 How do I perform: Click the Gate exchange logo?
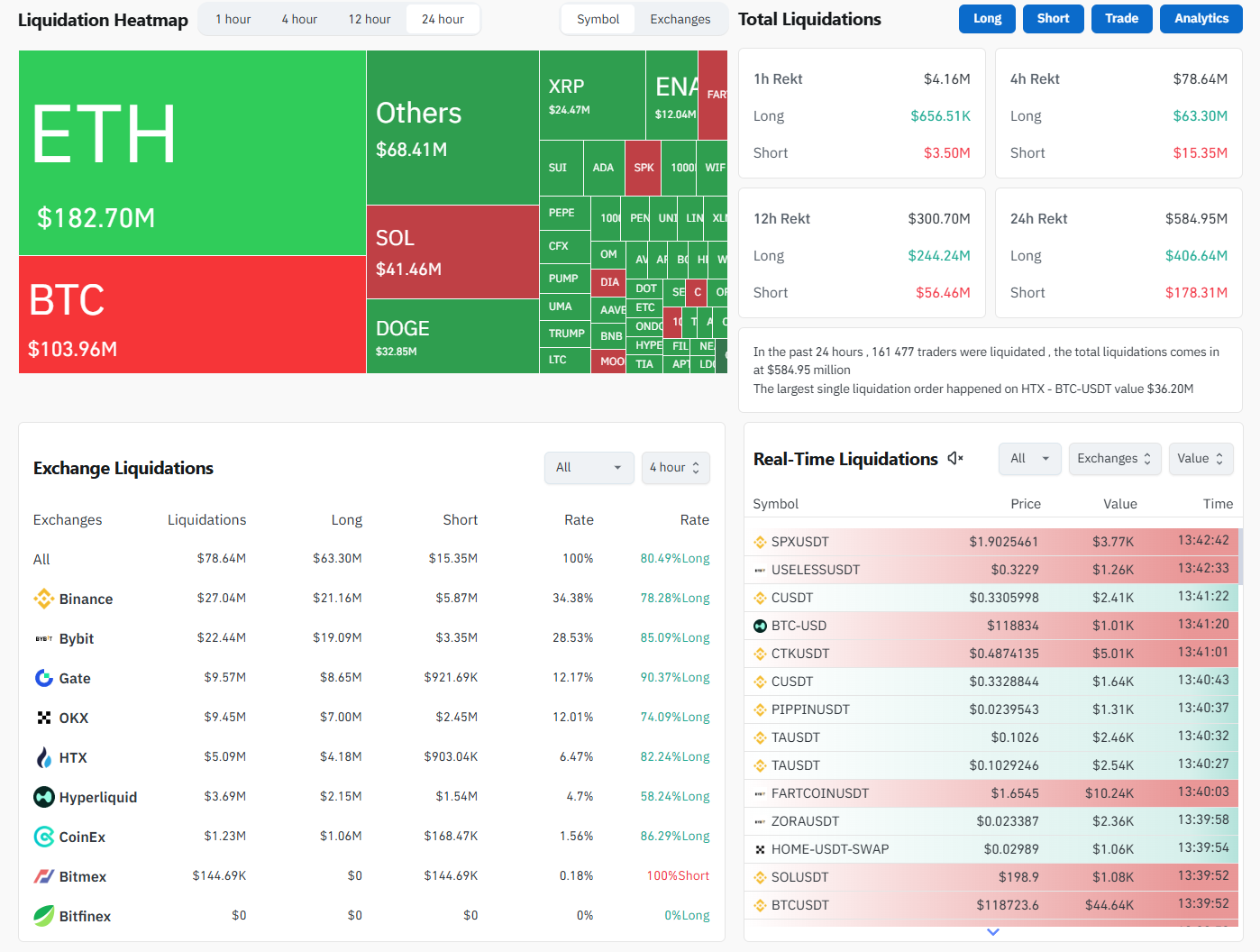point(43,678)
